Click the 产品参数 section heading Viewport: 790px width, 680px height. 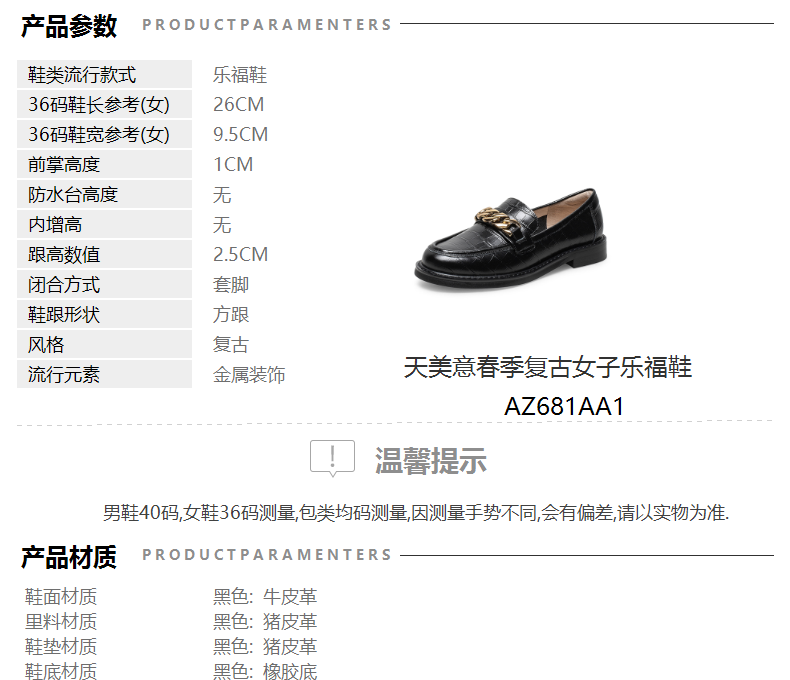(69, 26)
